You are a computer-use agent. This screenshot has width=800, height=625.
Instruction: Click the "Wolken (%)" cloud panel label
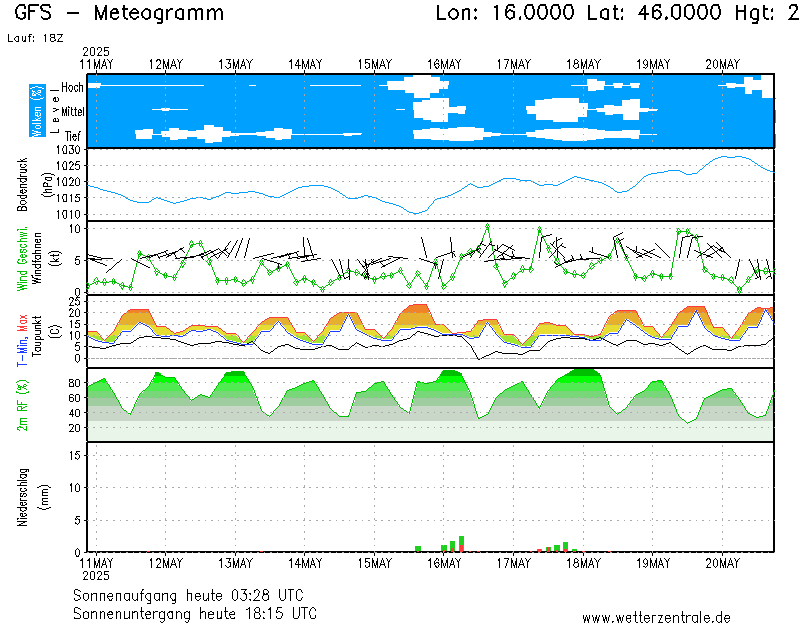tap(37, 111)
